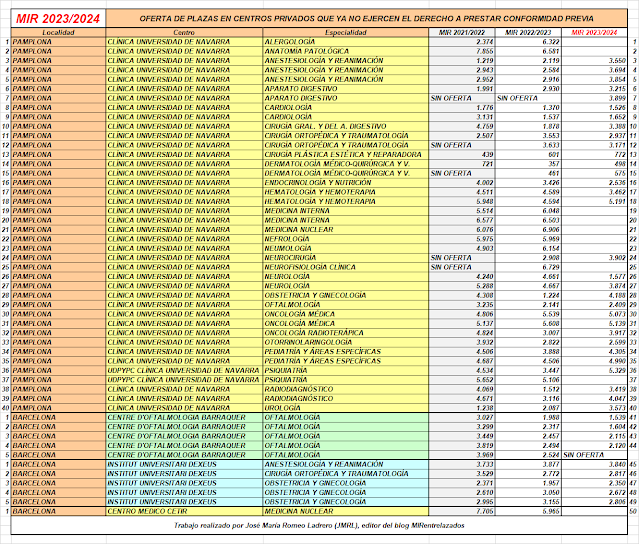
Task: Select the value 1.224 in the Obstetricia row
Action: click(x=551, y=295)
